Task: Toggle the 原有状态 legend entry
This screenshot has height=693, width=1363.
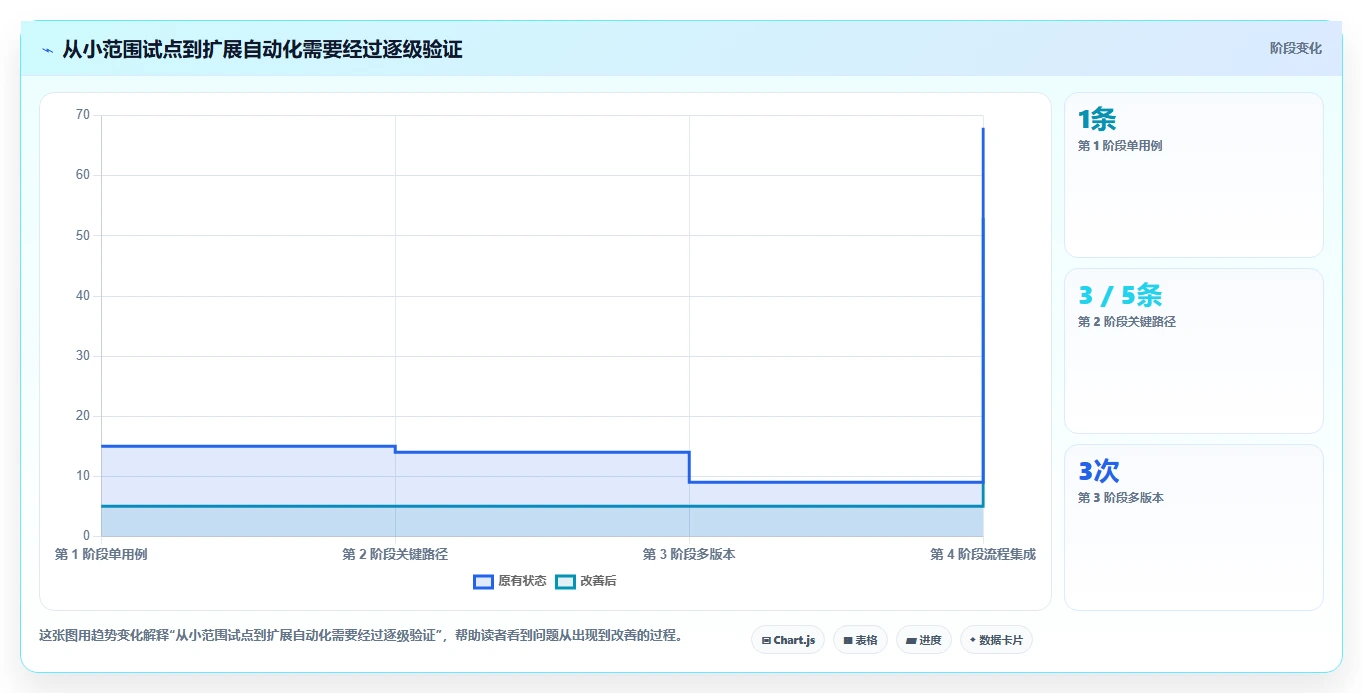Action: (x=510, y=581)
